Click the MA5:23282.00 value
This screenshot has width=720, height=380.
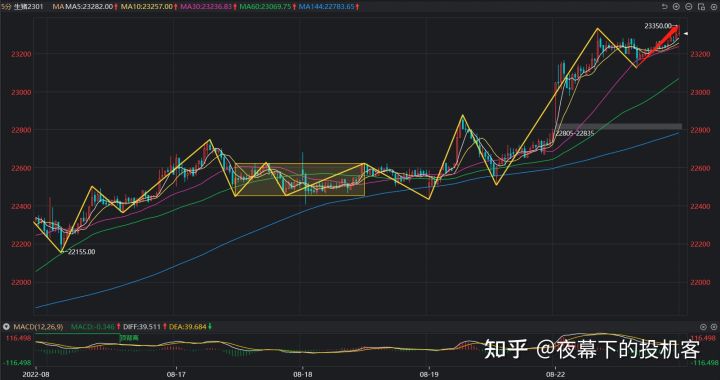(x=89, y=7)
